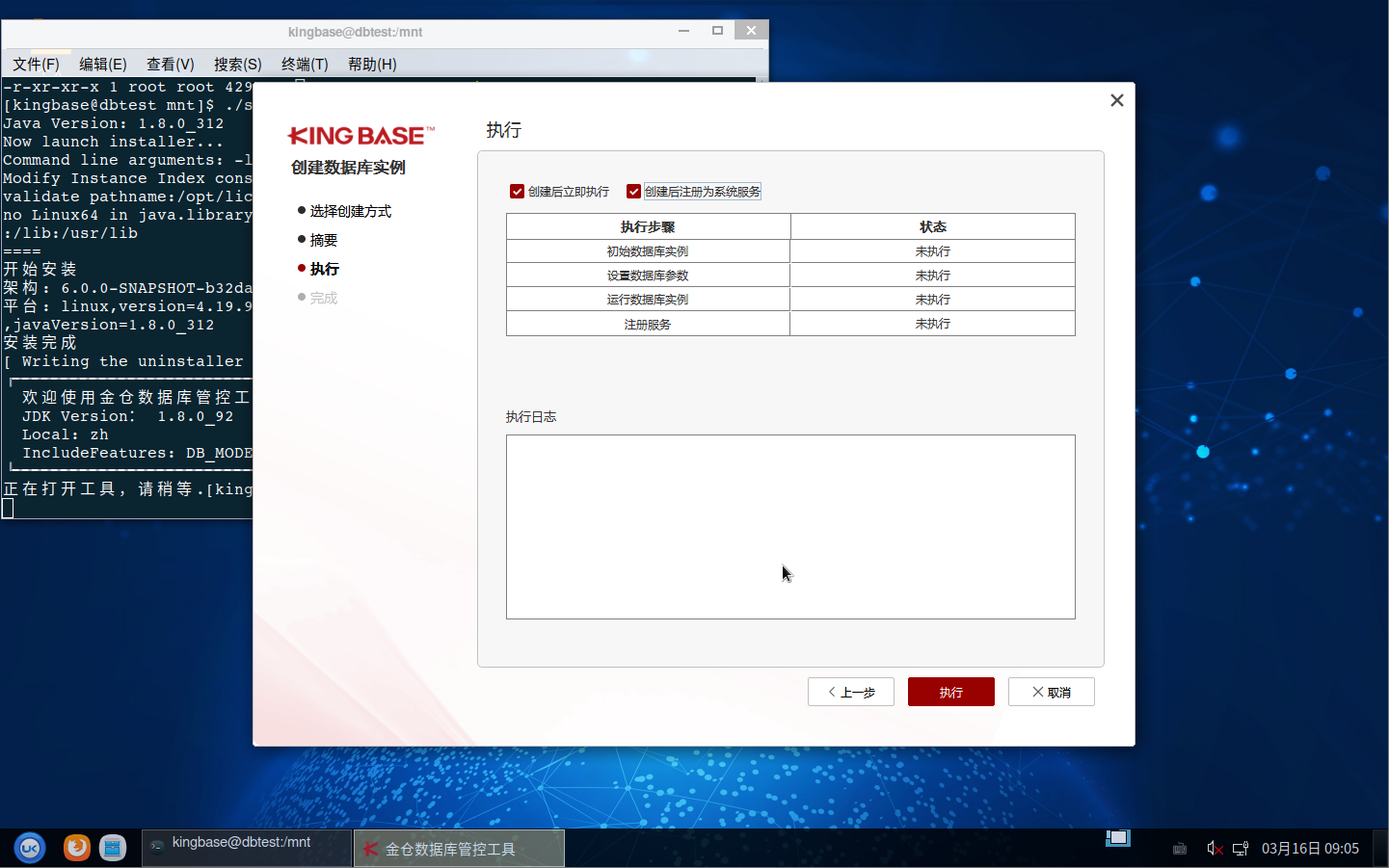Click the 执行 button
The image size is (1389, 868).
[951, 692]
